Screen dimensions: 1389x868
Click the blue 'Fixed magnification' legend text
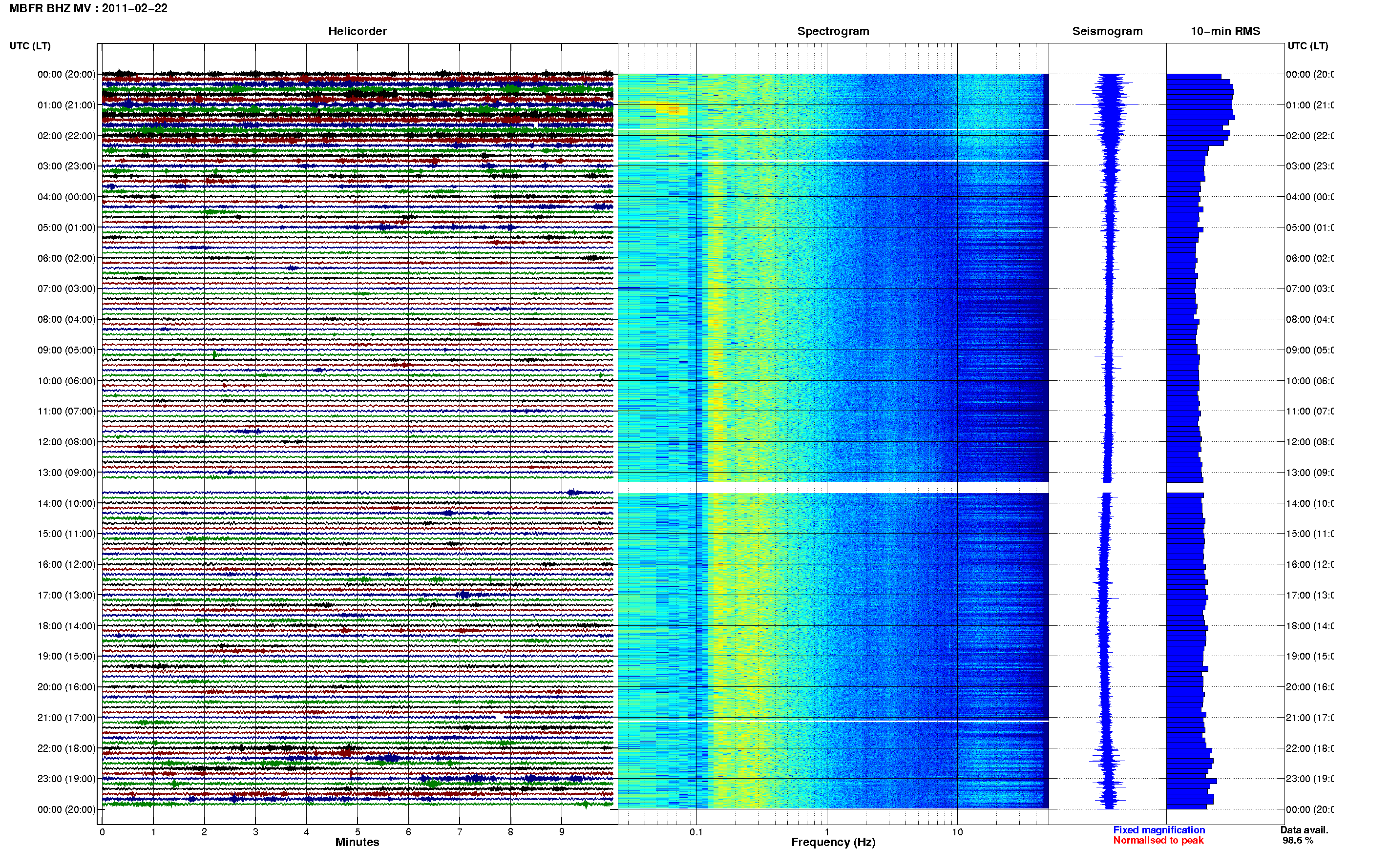pyautogui.click(x=1159, y=830)
